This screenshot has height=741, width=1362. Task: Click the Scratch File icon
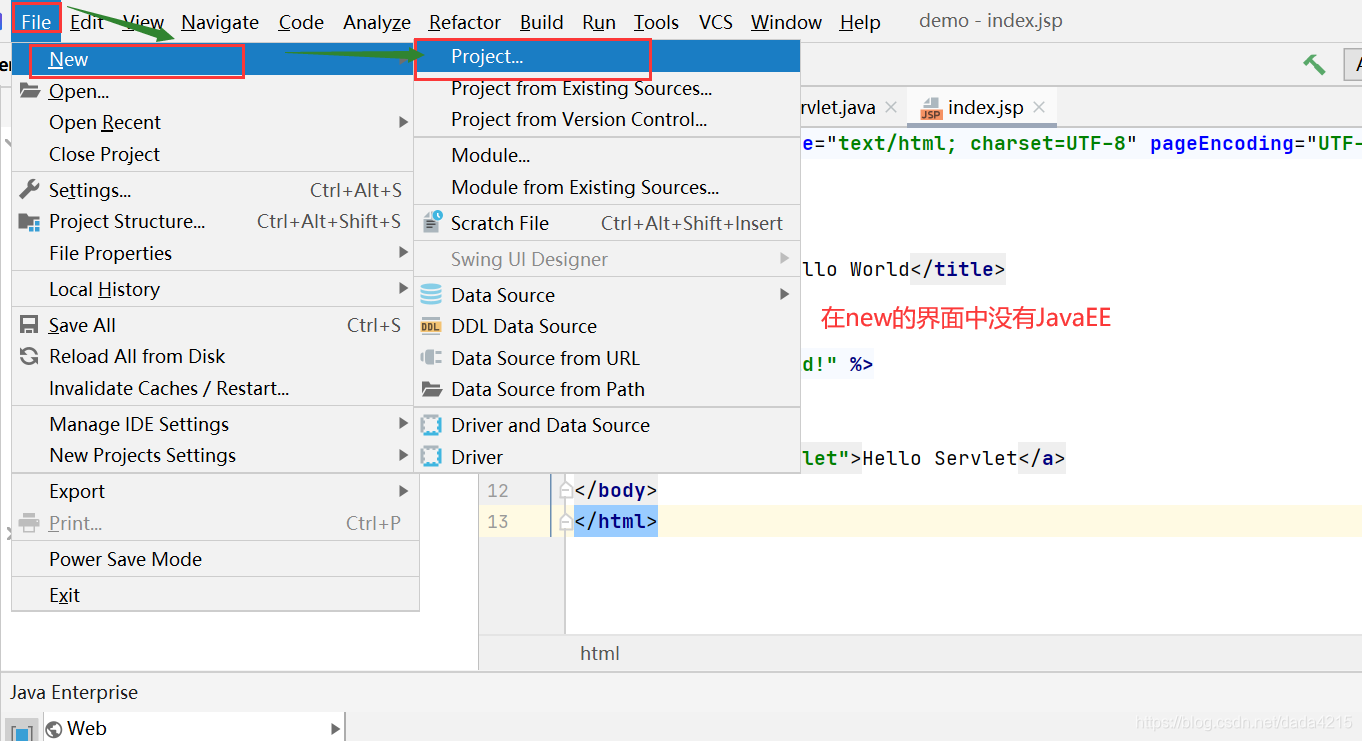pos(432,223)
